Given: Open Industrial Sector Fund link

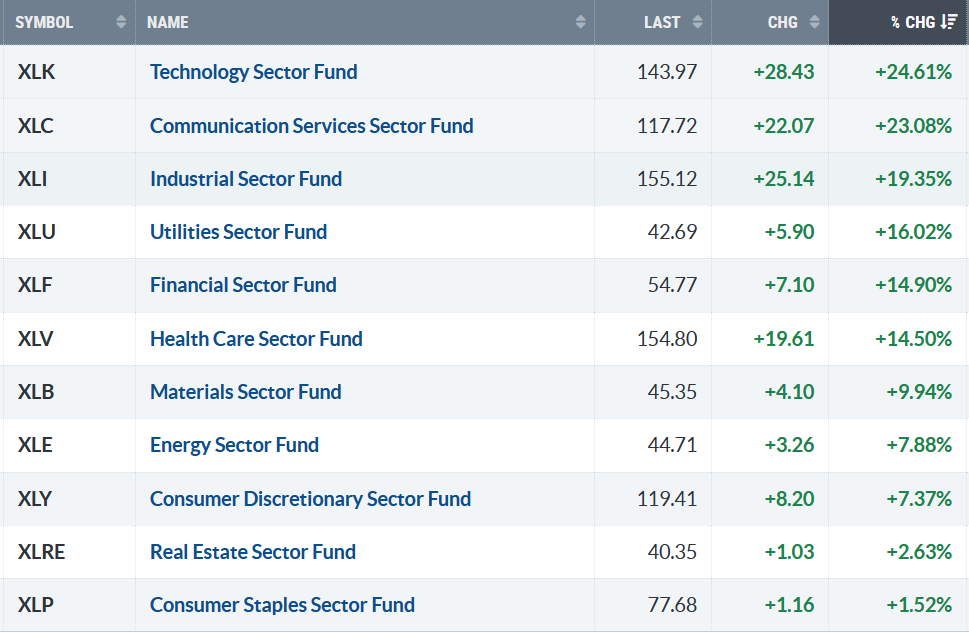Looking at the screenshot, I should pos(246,179).
